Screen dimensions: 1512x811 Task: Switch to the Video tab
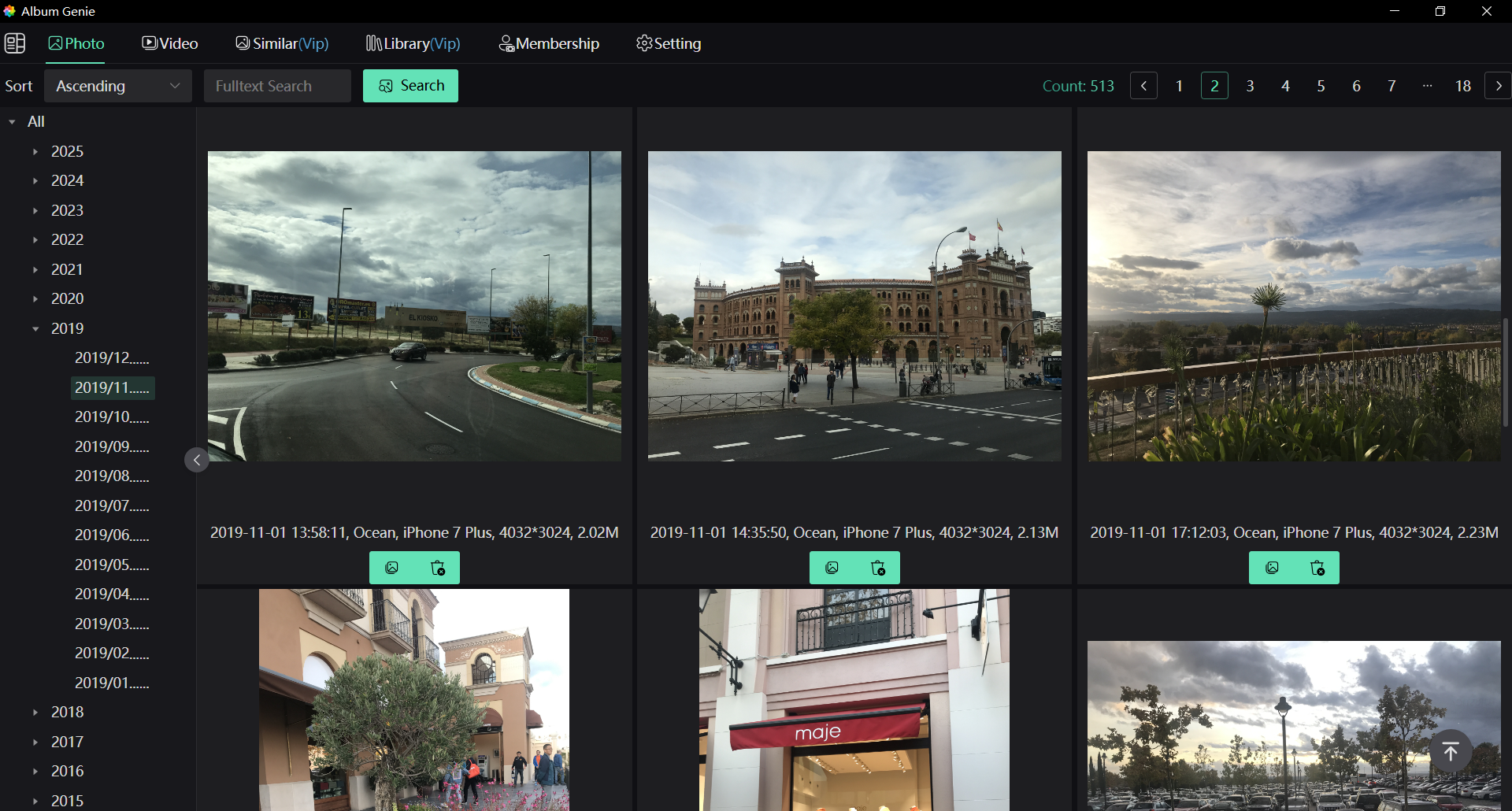click(169, 43)
